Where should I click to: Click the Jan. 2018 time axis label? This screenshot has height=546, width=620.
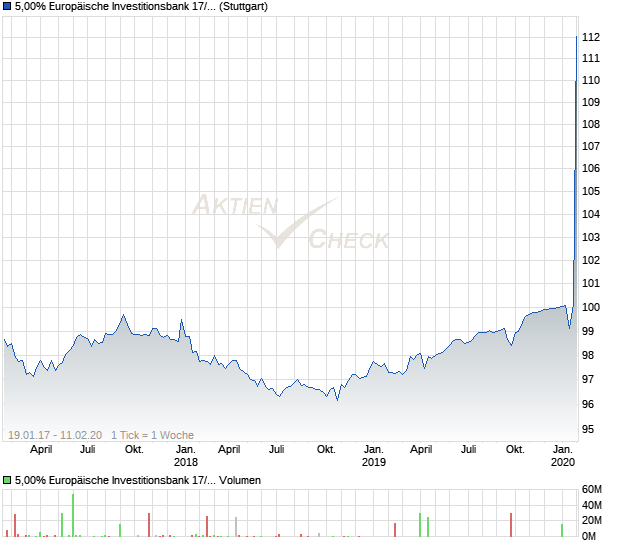tap(186, 455)
